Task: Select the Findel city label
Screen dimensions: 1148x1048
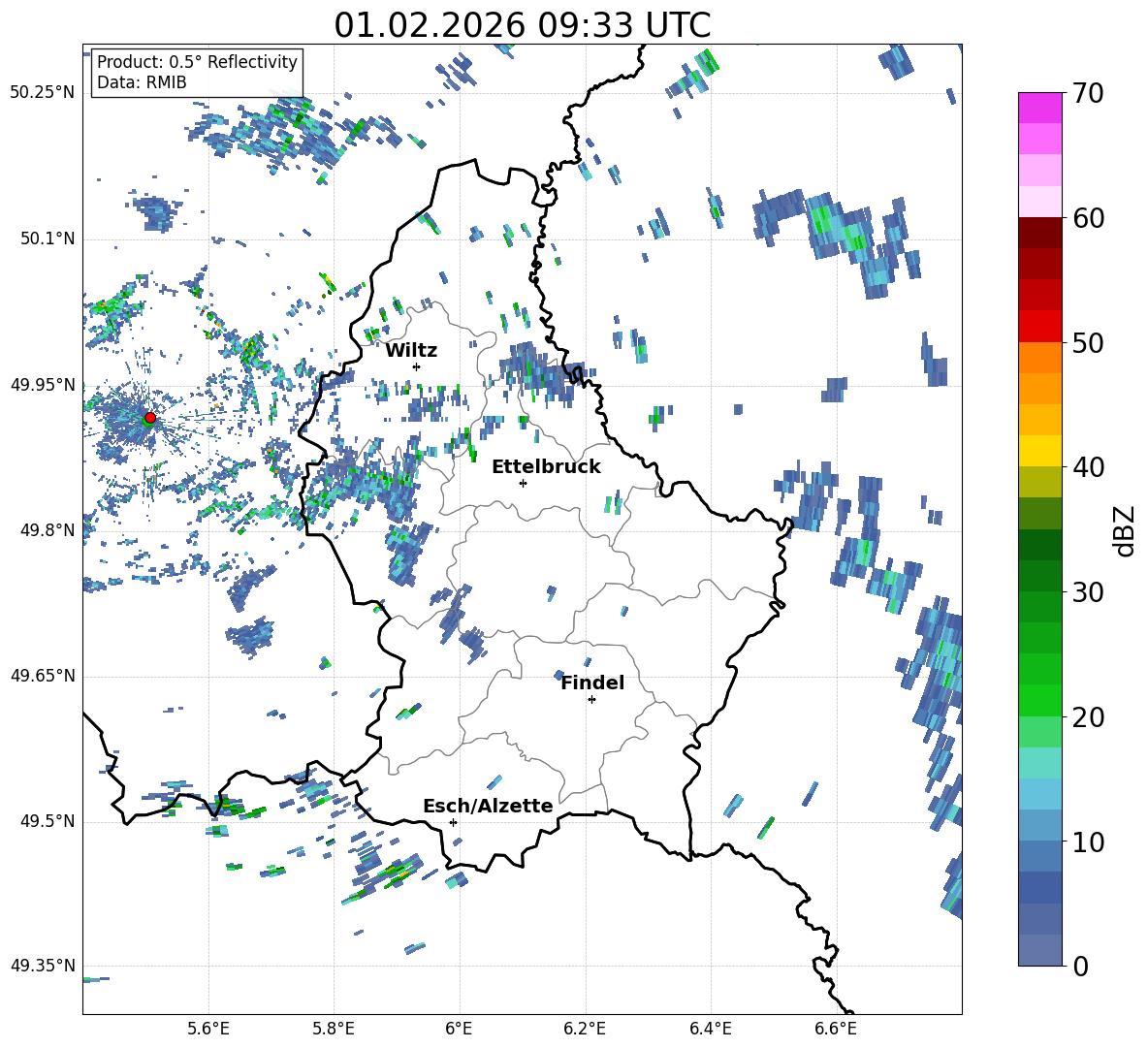Action: point(592,683)
